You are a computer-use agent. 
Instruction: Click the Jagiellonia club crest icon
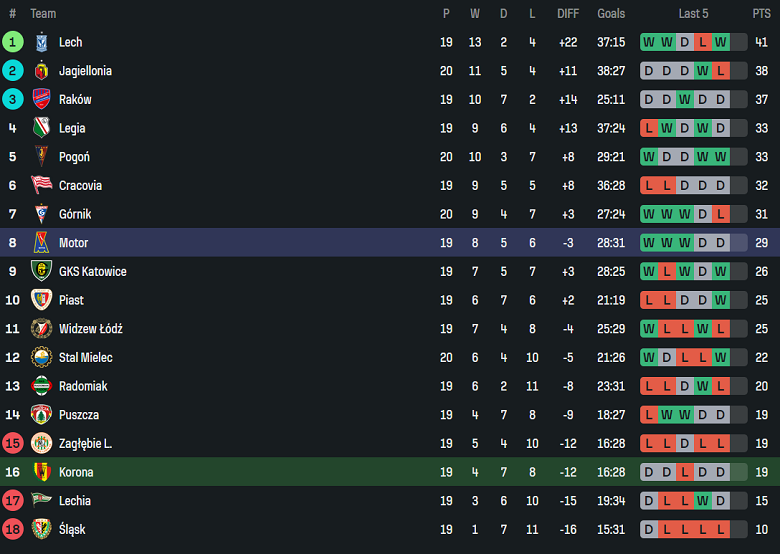[41, 71]
